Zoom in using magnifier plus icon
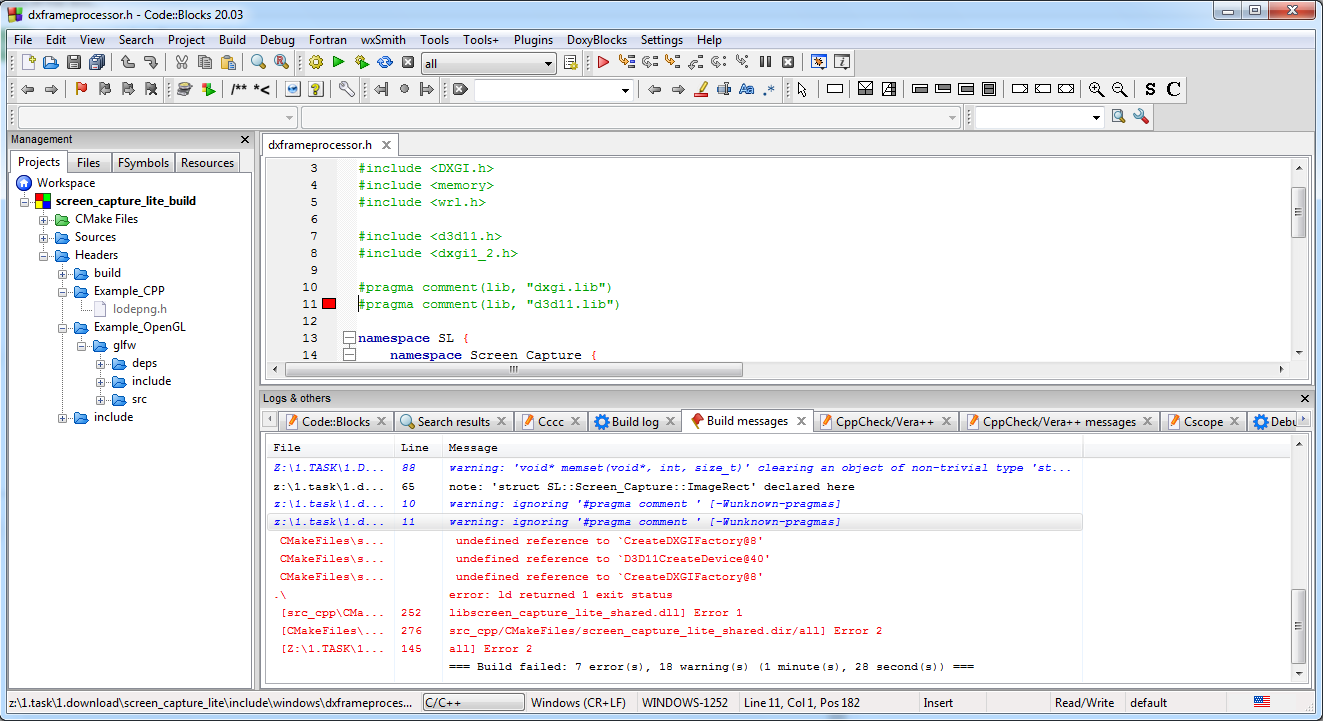 coord(1097,90)
